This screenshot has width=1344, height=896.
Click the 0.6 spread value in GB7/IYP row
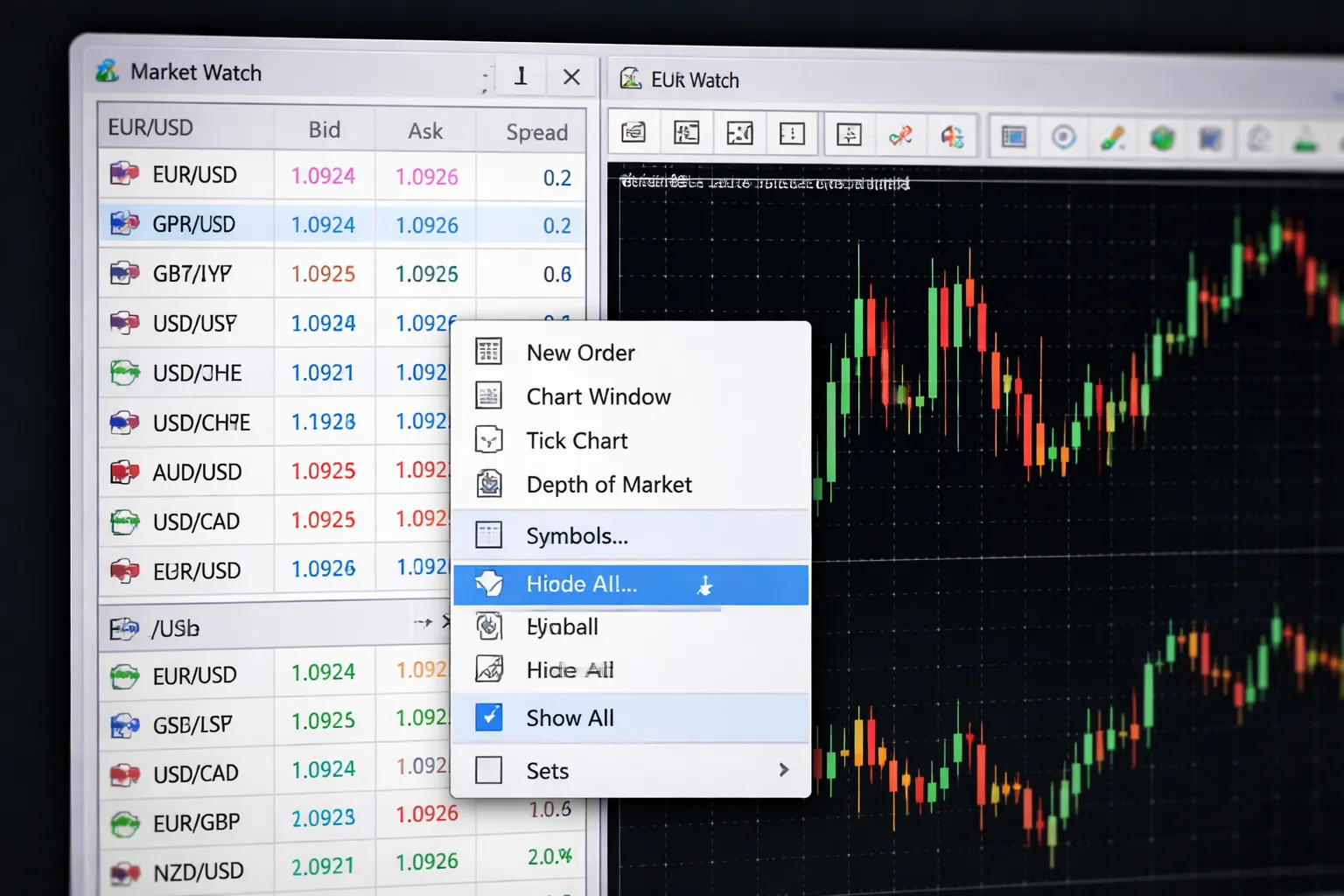pyautogui.click(x=557, y=275)
